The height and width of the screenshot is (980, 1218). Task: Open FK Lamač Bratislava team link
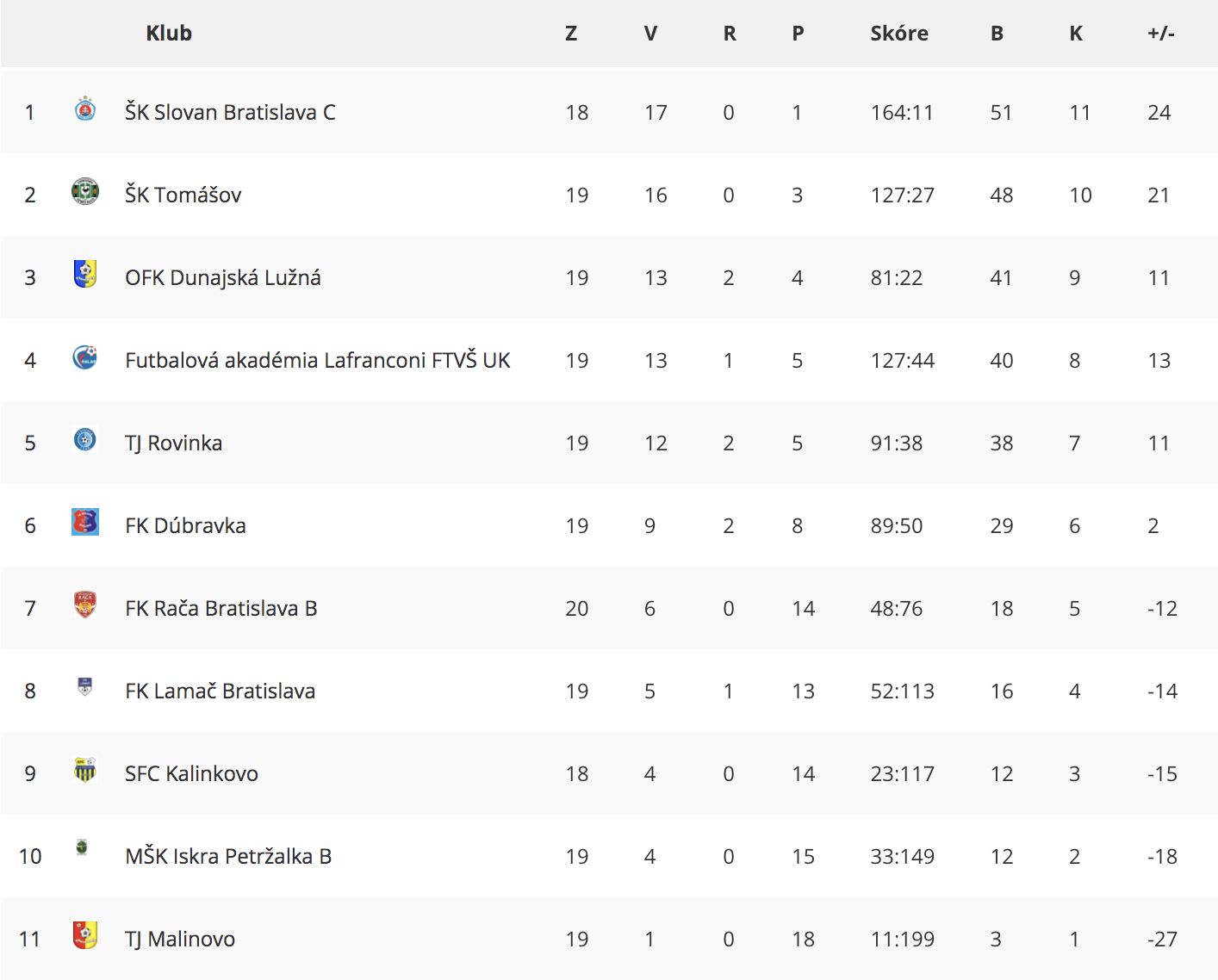tap(220, 691)
